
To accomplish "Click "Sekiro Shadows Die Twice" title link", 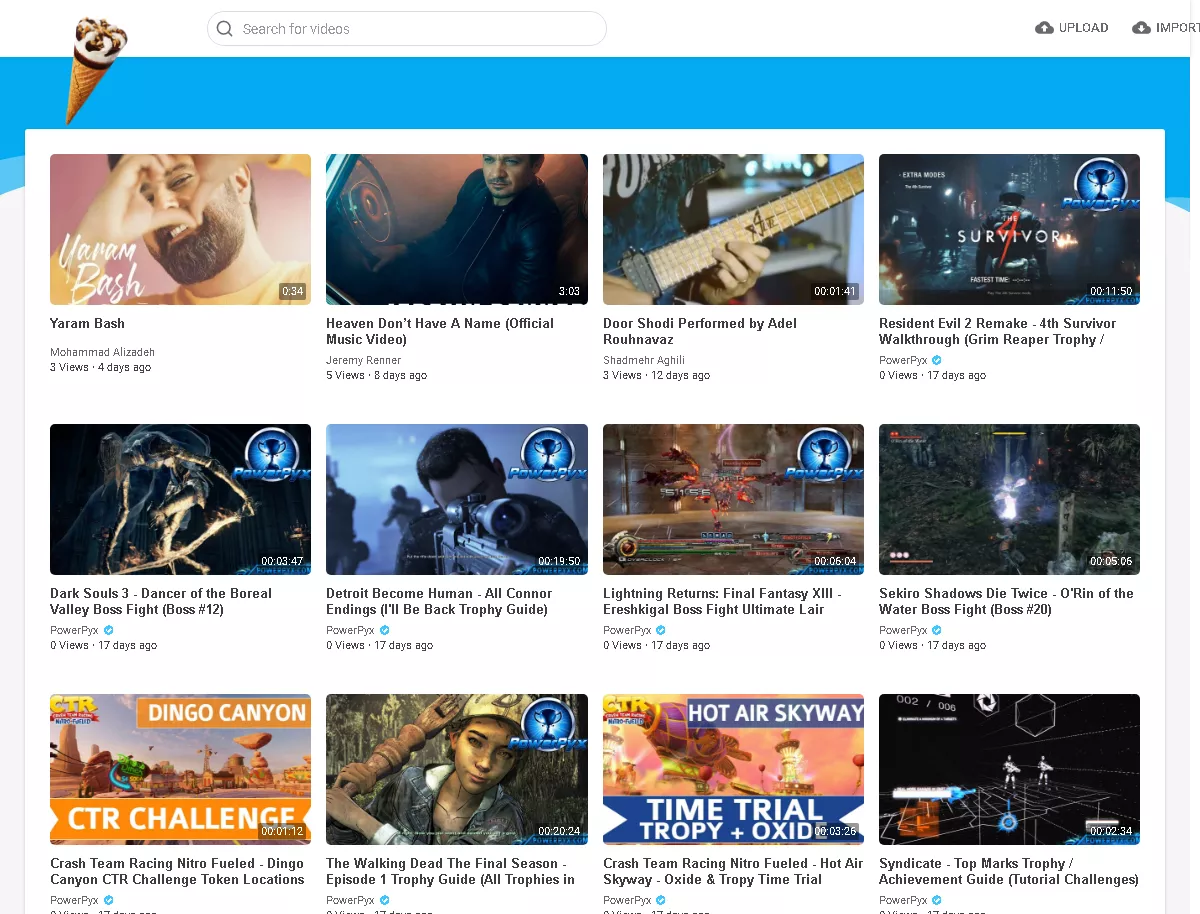I will point(1006,601).
